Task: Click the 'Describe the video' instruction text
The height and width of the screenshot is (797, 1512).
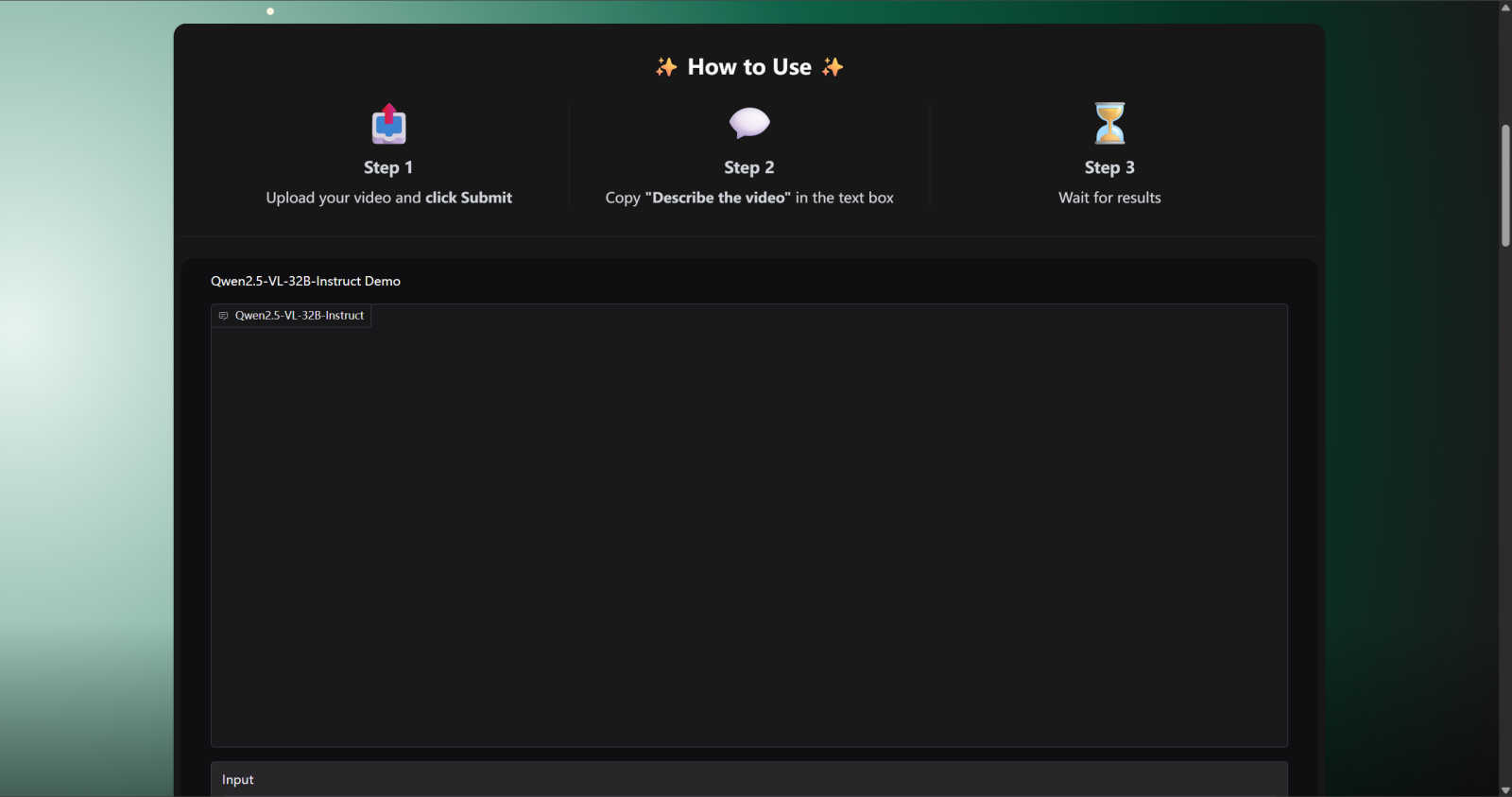Action: [749, 198]
